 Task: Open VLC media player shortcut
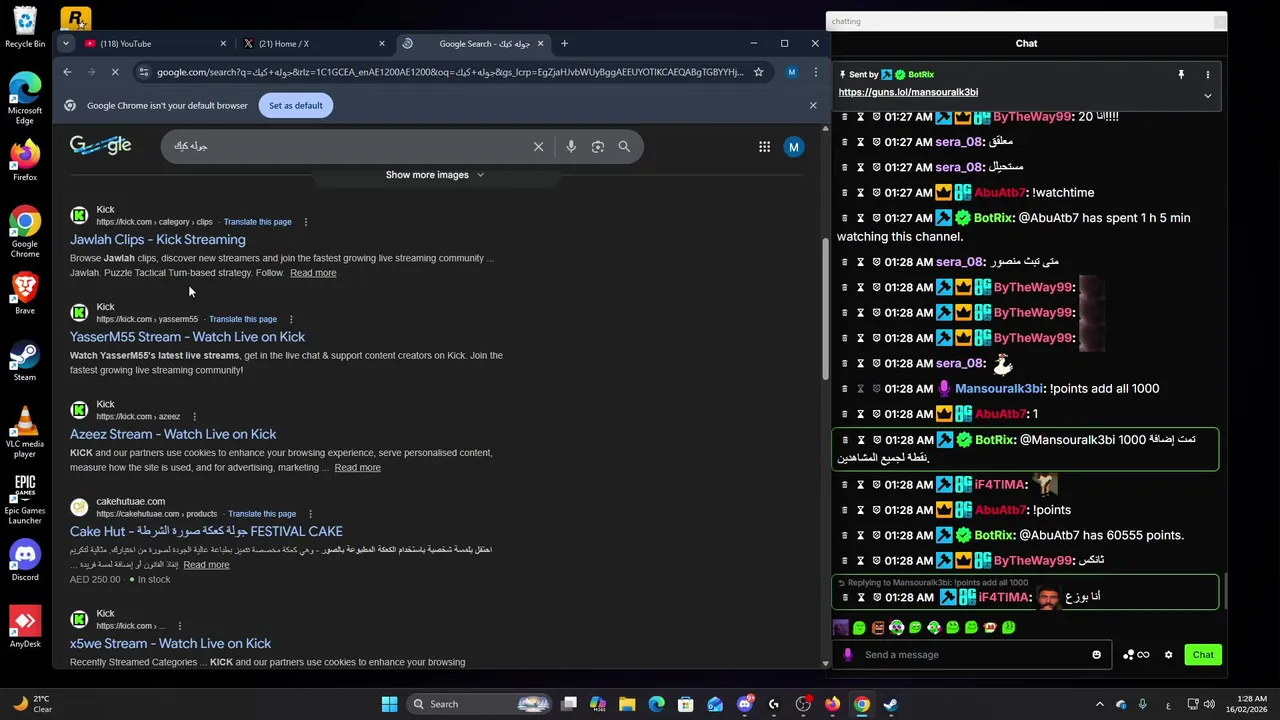[x=25, y=433]
